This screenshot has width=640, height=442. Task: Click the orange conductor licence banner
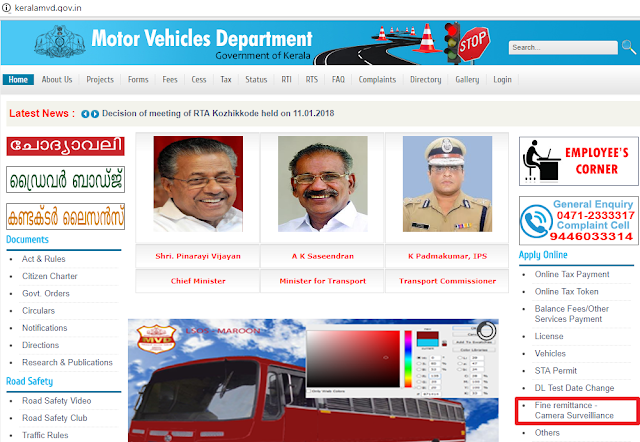65,217
